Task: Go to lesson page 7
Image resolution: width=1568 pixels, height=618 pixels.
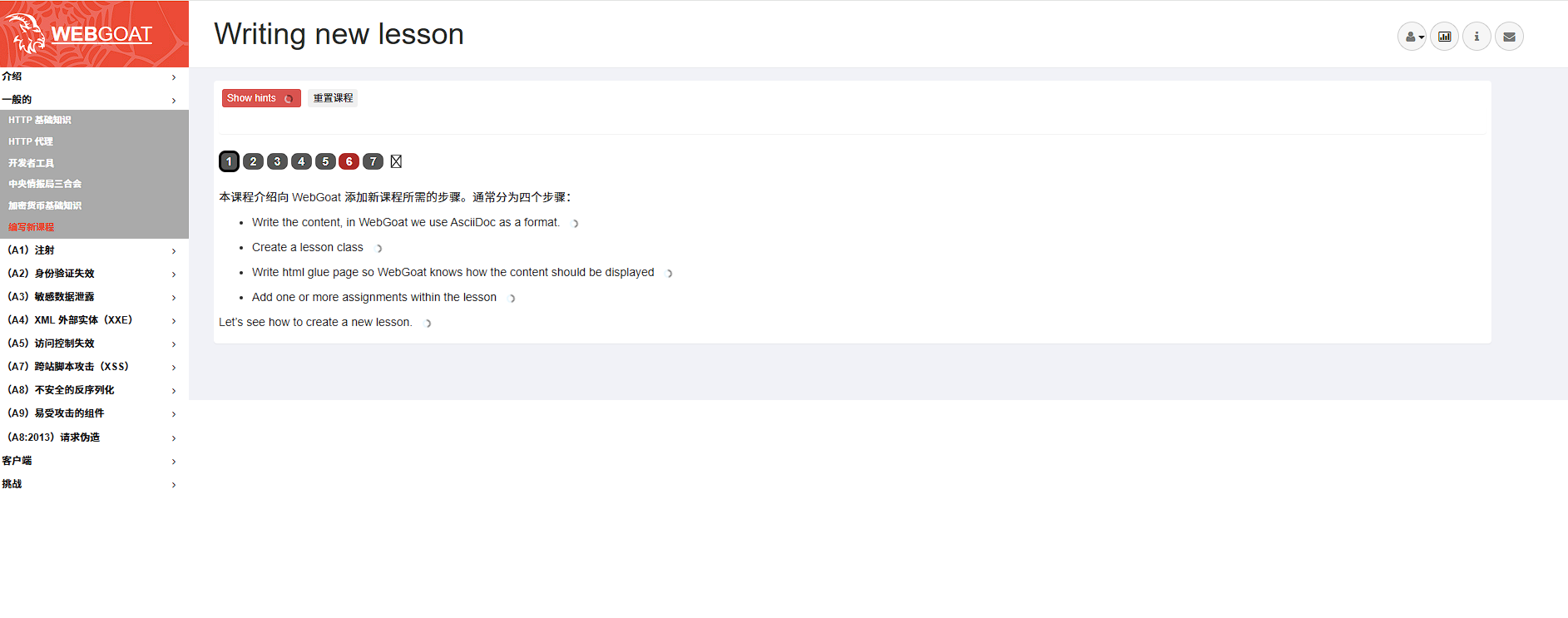Action: [x=373, y=161]
